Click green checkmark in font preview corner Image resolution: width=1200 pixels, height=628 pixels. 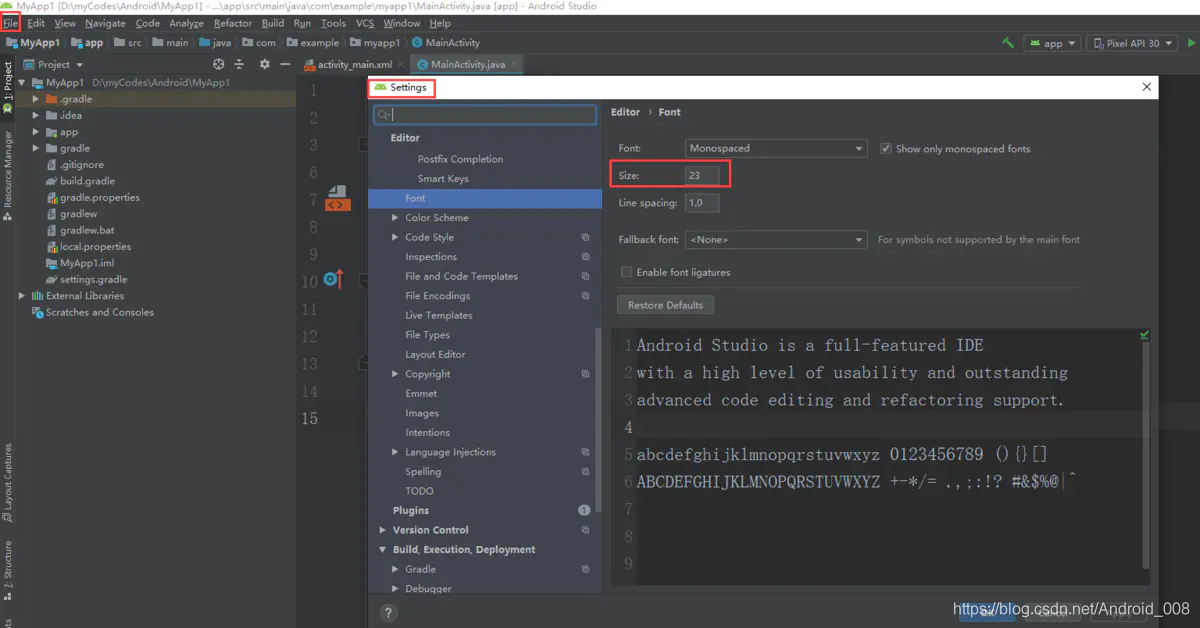[x=1144, y=336]
